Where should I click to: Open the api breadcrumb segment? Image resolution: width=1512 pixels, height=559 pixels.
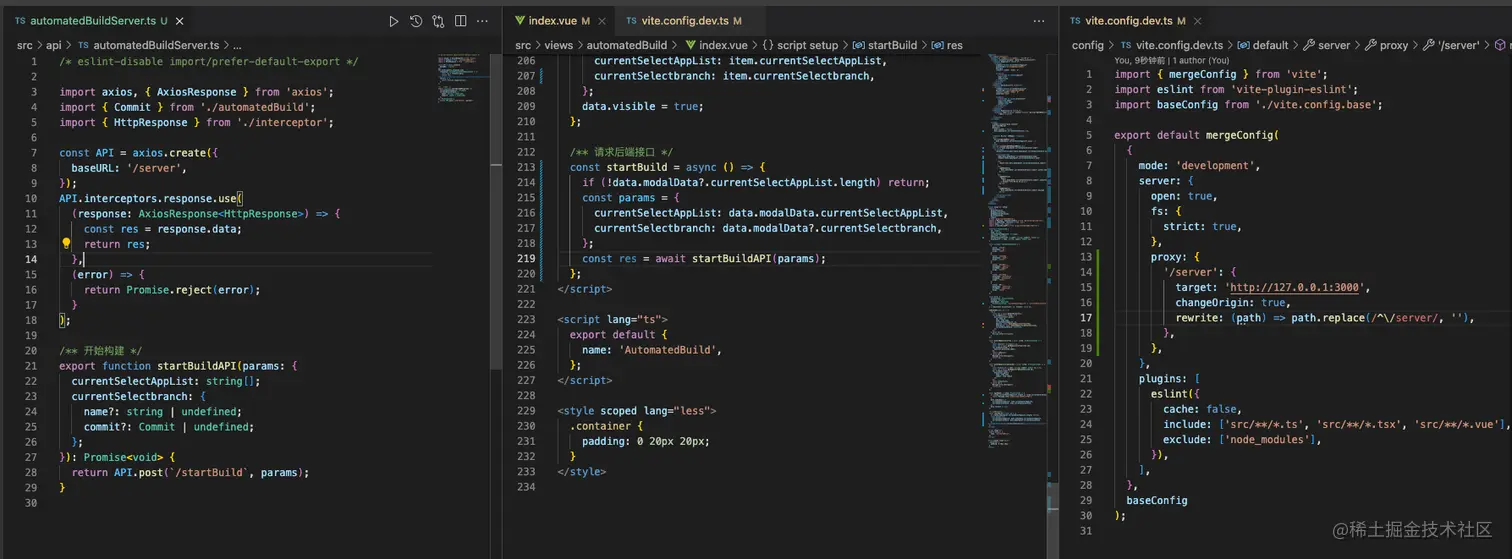[54, 45]
